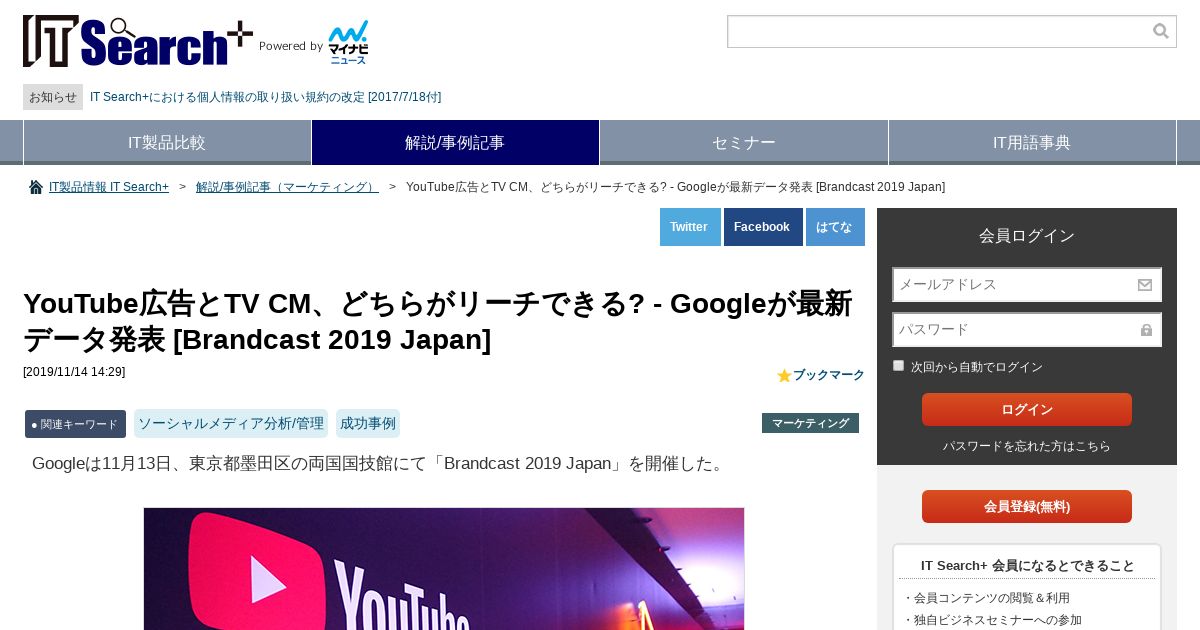Open ソーシャルメディア分析/管理 keyword tag

coord(231,423)
